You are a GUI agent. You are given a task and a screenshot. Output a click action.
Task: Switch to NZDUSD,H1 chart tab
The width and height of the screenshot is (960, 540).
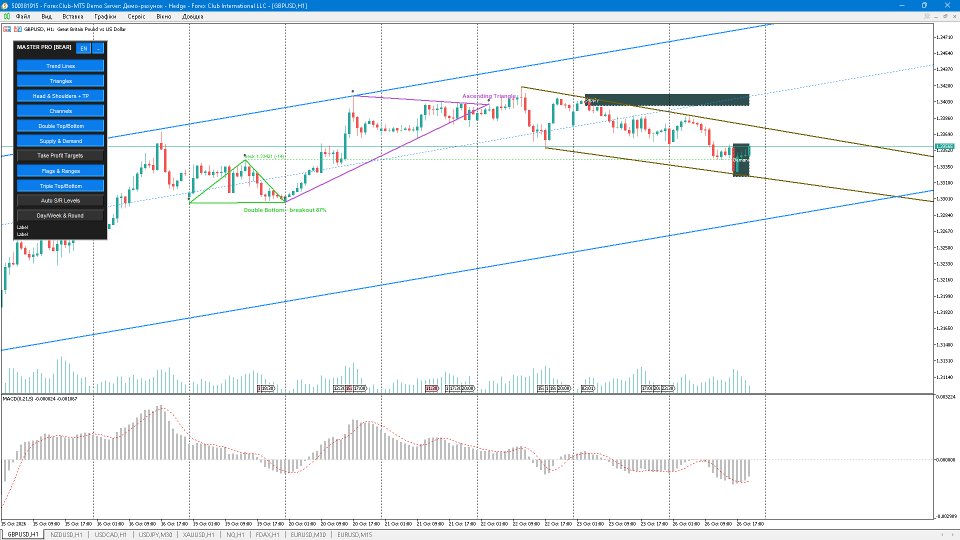click(x=66, y=534)
